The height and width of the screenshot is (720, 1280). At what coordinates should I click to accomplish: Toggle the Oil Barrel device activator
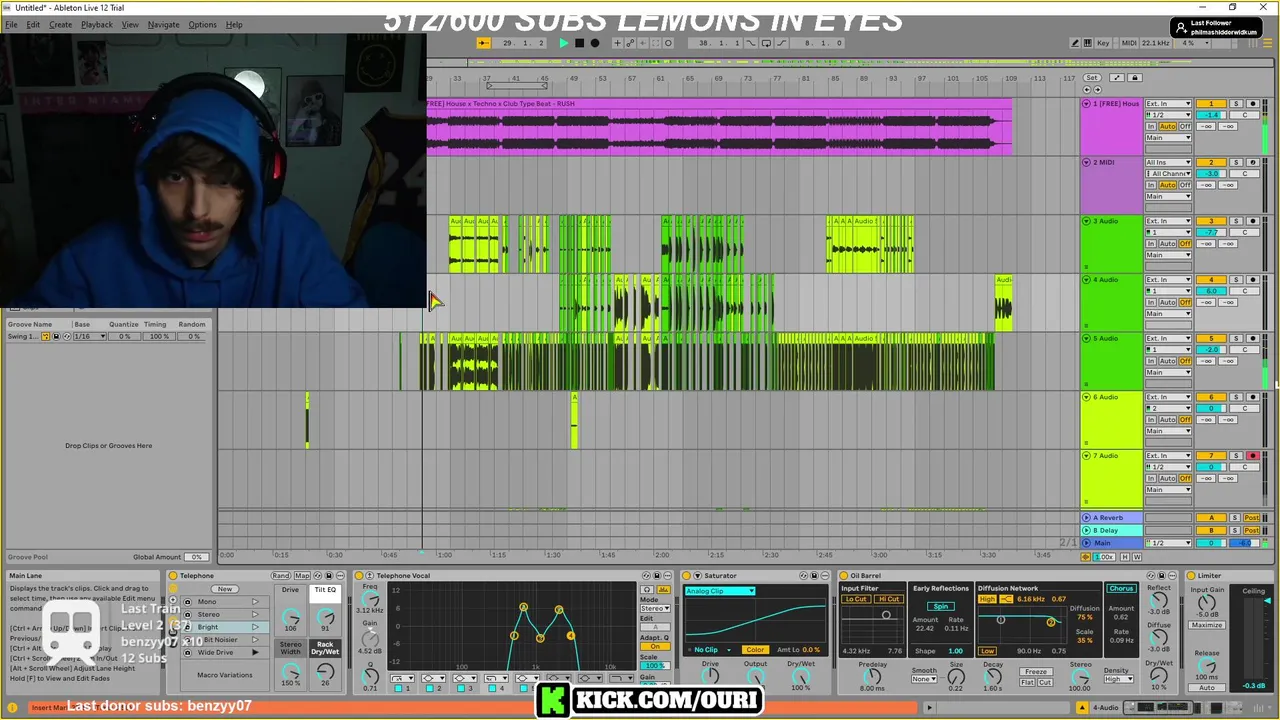pyautogui.click(x=844, y=575)
